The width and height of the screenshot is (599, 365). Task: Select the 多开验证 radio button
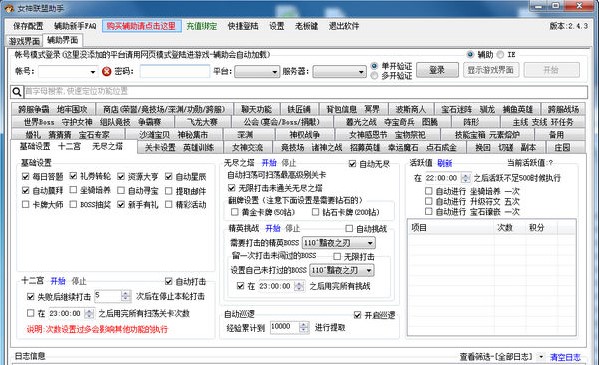(x=374, y=76)
